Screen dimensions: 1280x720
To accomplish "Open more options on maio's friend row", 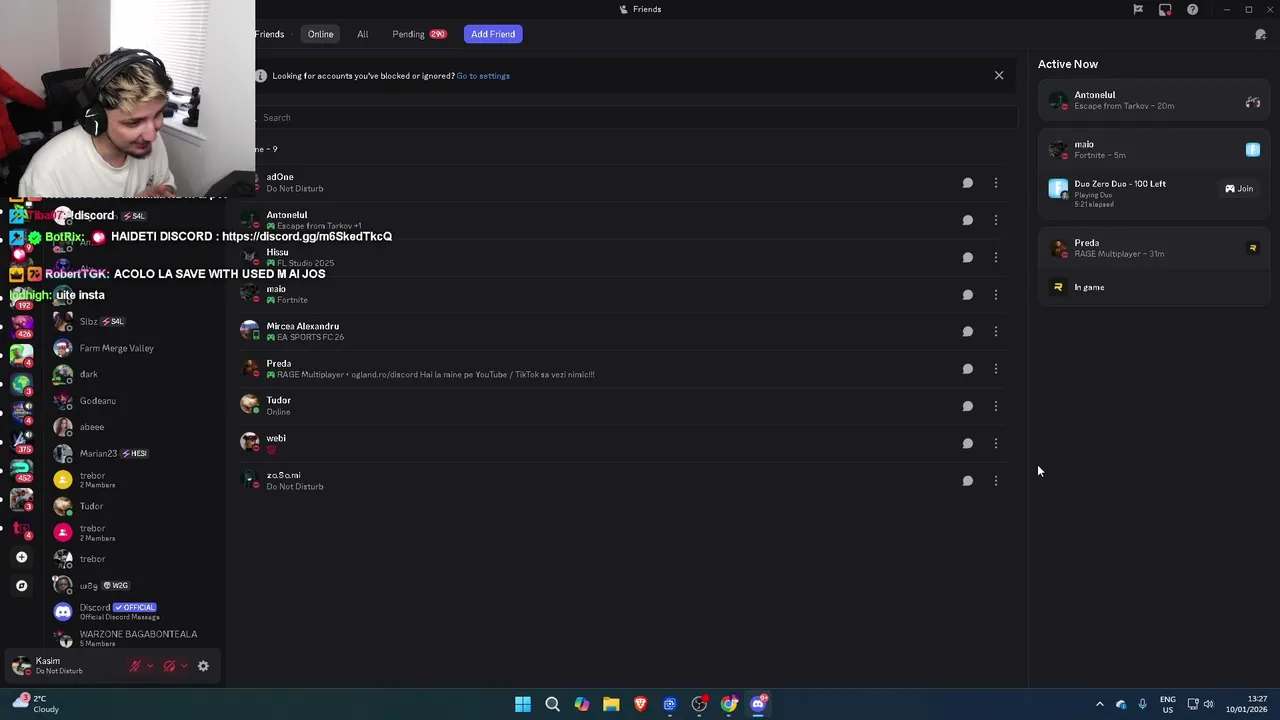I will pyautogui.click(x=996, y=295).
